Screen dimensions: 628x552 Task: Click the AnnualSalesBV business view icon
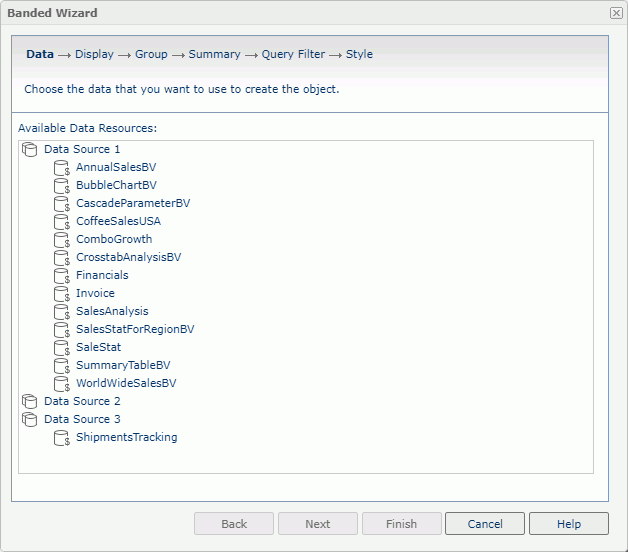(x=62, y=168)
